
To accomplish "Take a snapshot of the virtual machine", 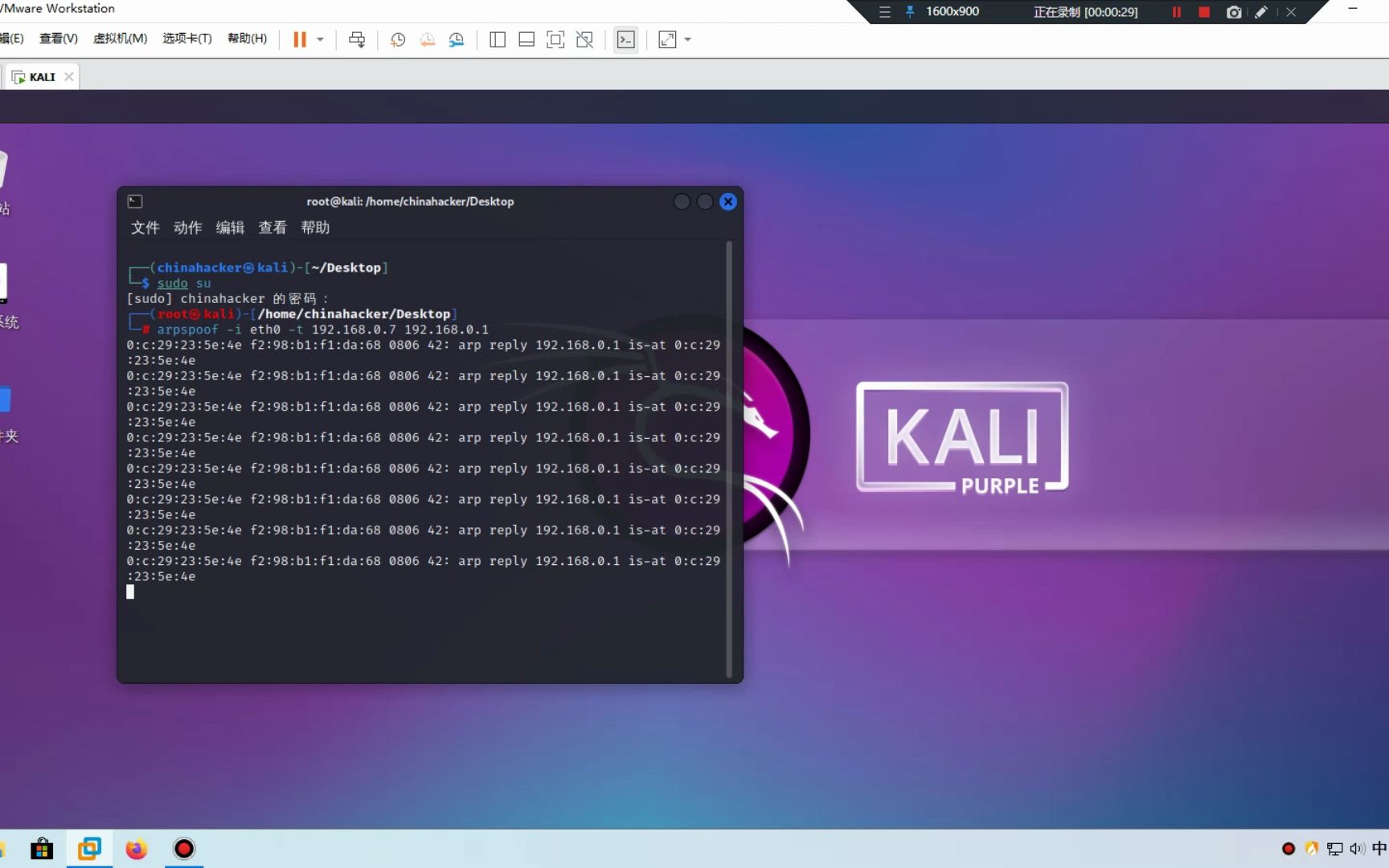I will coord(398,39).
